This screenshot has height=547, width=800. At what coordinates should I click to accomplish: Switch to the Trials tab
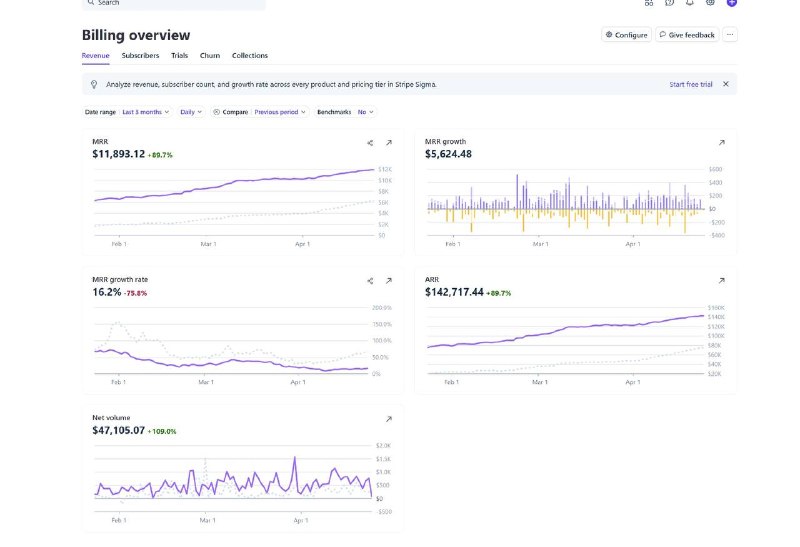pyautogui.click(x=180, y=56)
